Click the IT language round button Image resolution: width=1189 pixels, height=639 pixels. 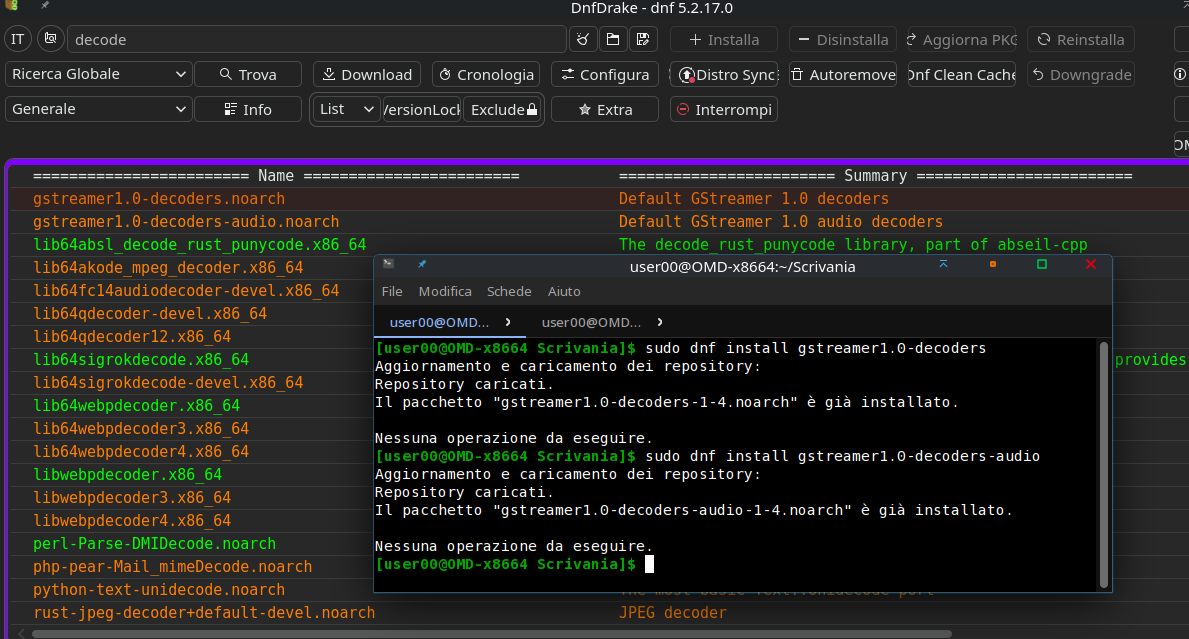click(x=17, y=39)
